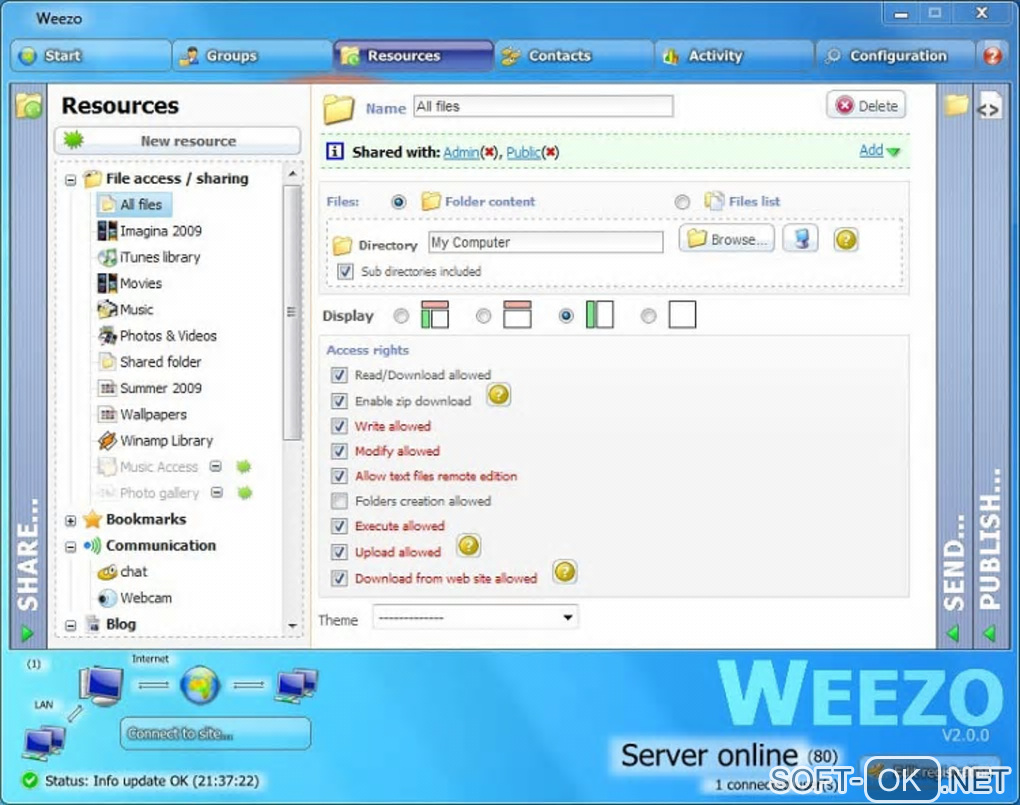Collapse the Blog tree node
Image resolution: width=1020 pixels, height=805 pixels.
(x=70, y=625)
